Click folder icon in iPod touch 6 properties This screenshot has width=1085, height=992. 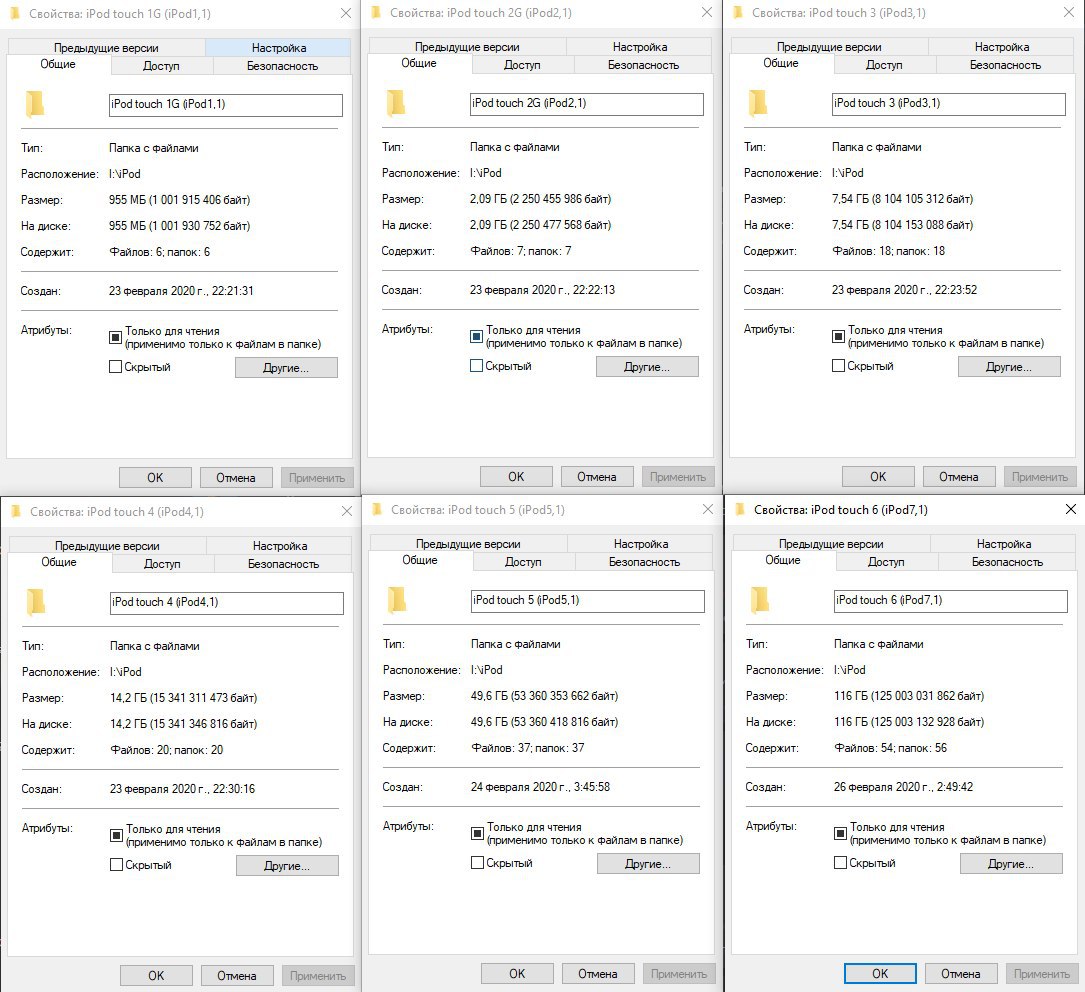coord(759,600)
